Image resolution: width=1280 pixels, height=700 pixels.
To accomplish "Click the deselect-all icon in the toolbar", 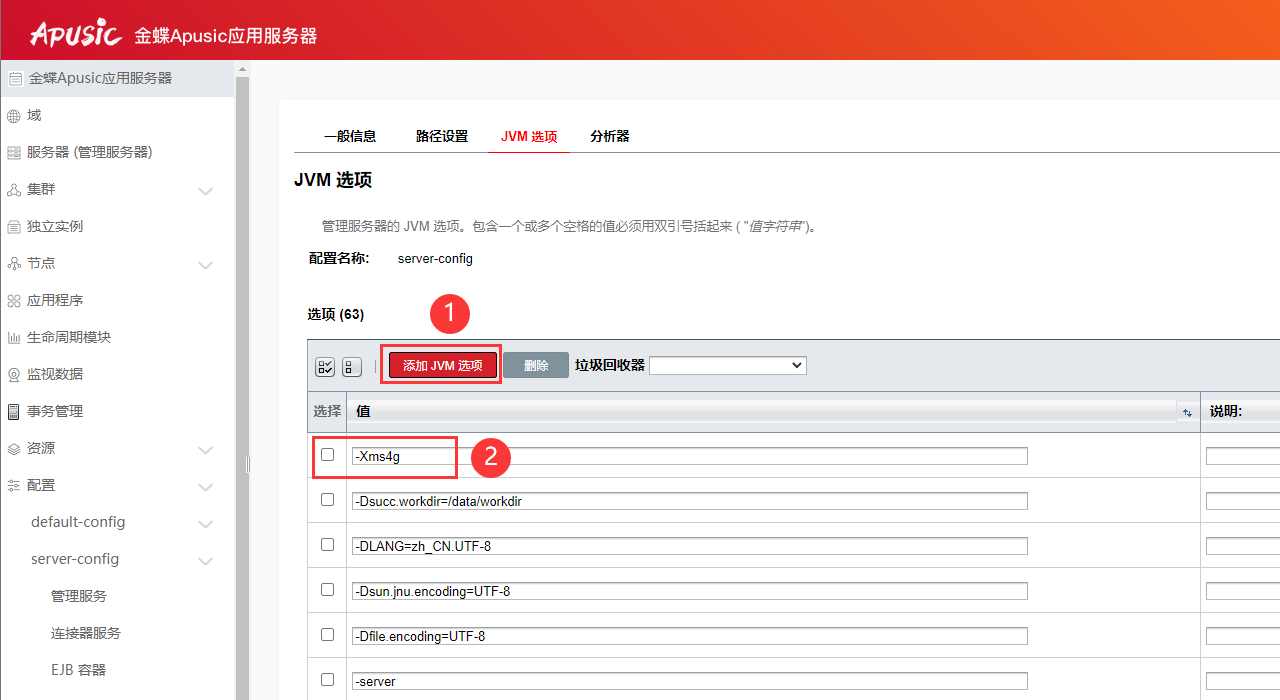I will 351,366.
